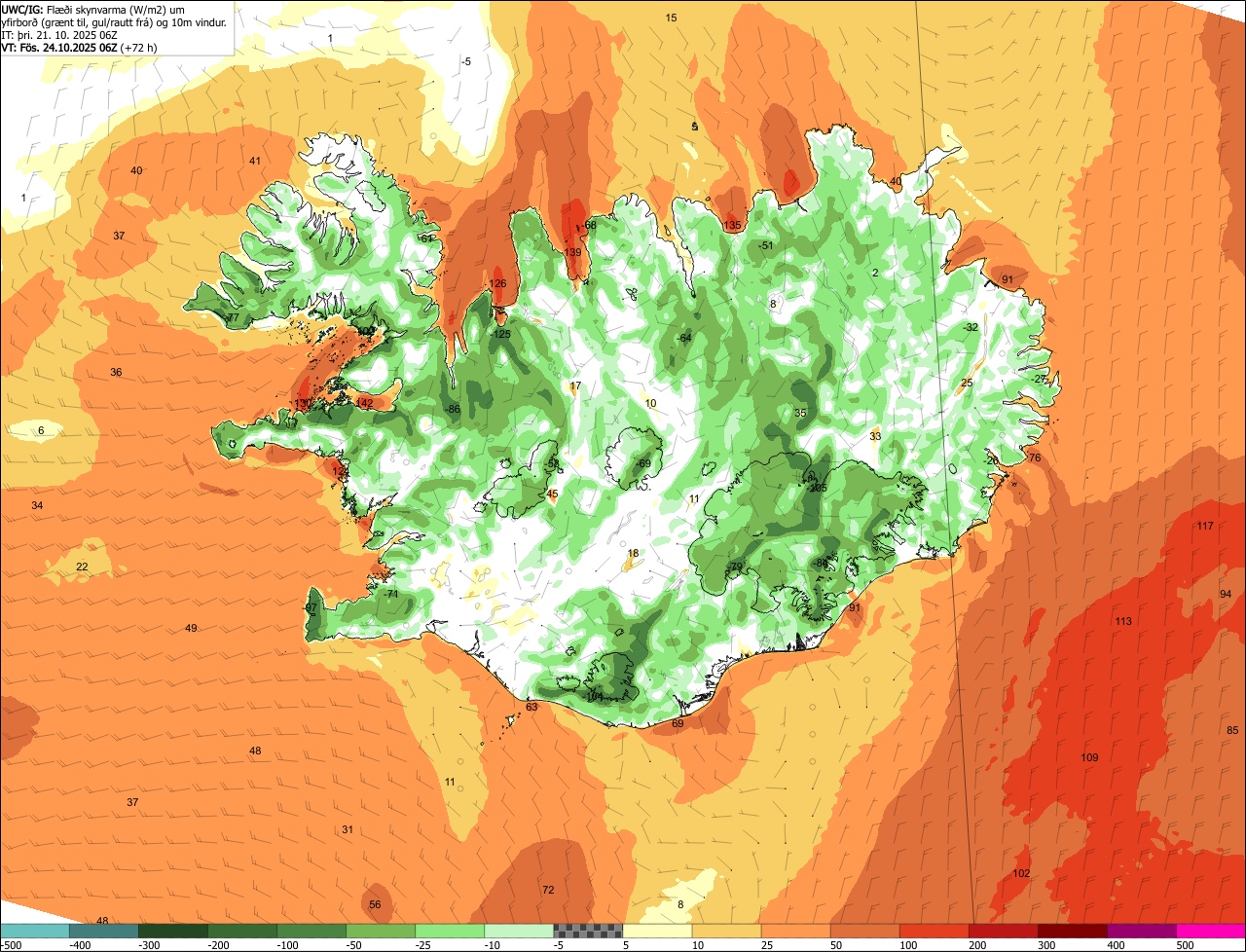Click the title line 'UWC/IG: Flæði skynvarma (W/m2) um'
Screen dimensions: 1246x952
(x=94, y=9)
